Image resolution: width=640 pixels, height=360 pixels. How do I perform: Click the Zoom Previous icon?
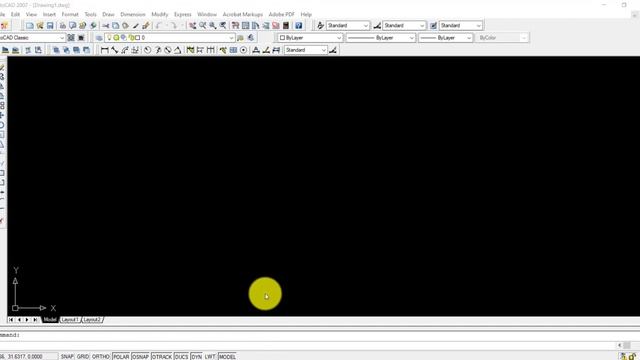[x=223, y=26]
